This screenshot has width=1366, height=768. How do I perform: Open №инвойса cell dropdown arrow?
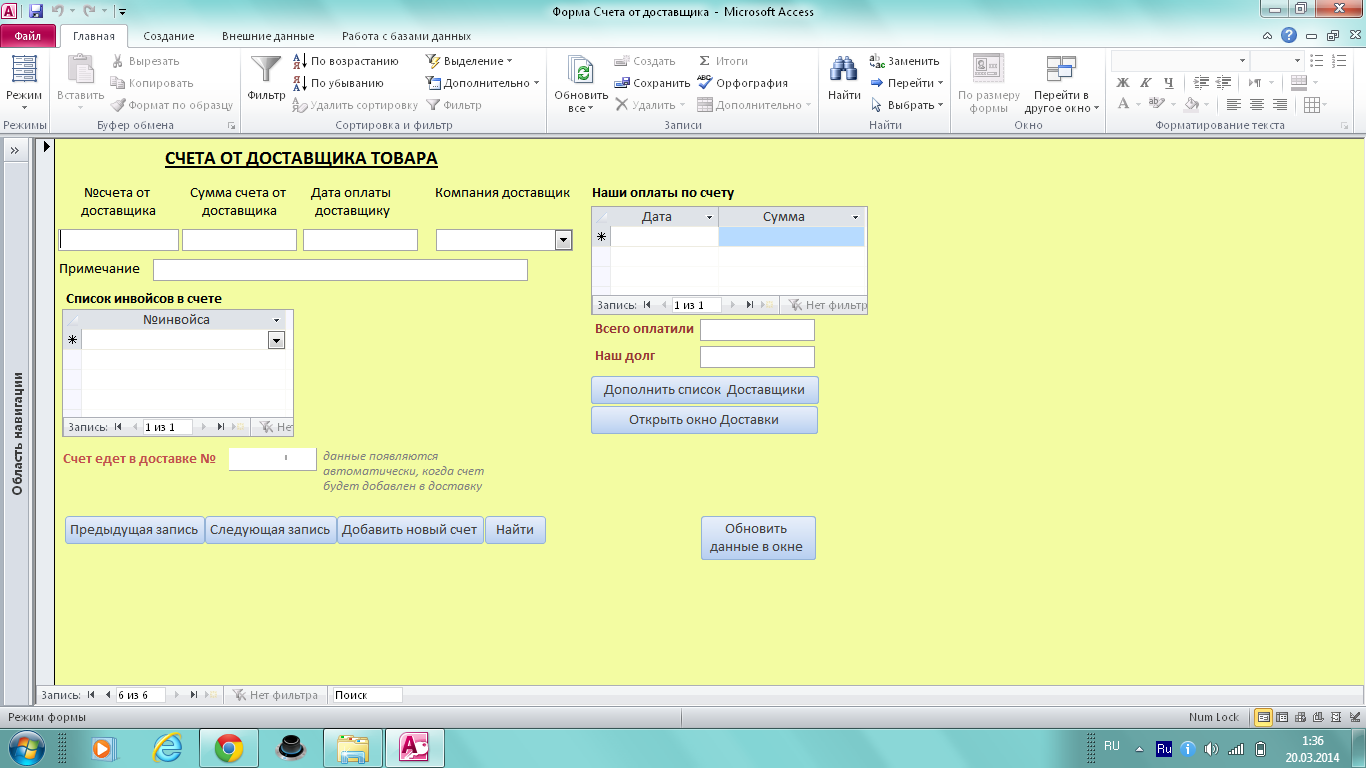[x=276, y=340]
